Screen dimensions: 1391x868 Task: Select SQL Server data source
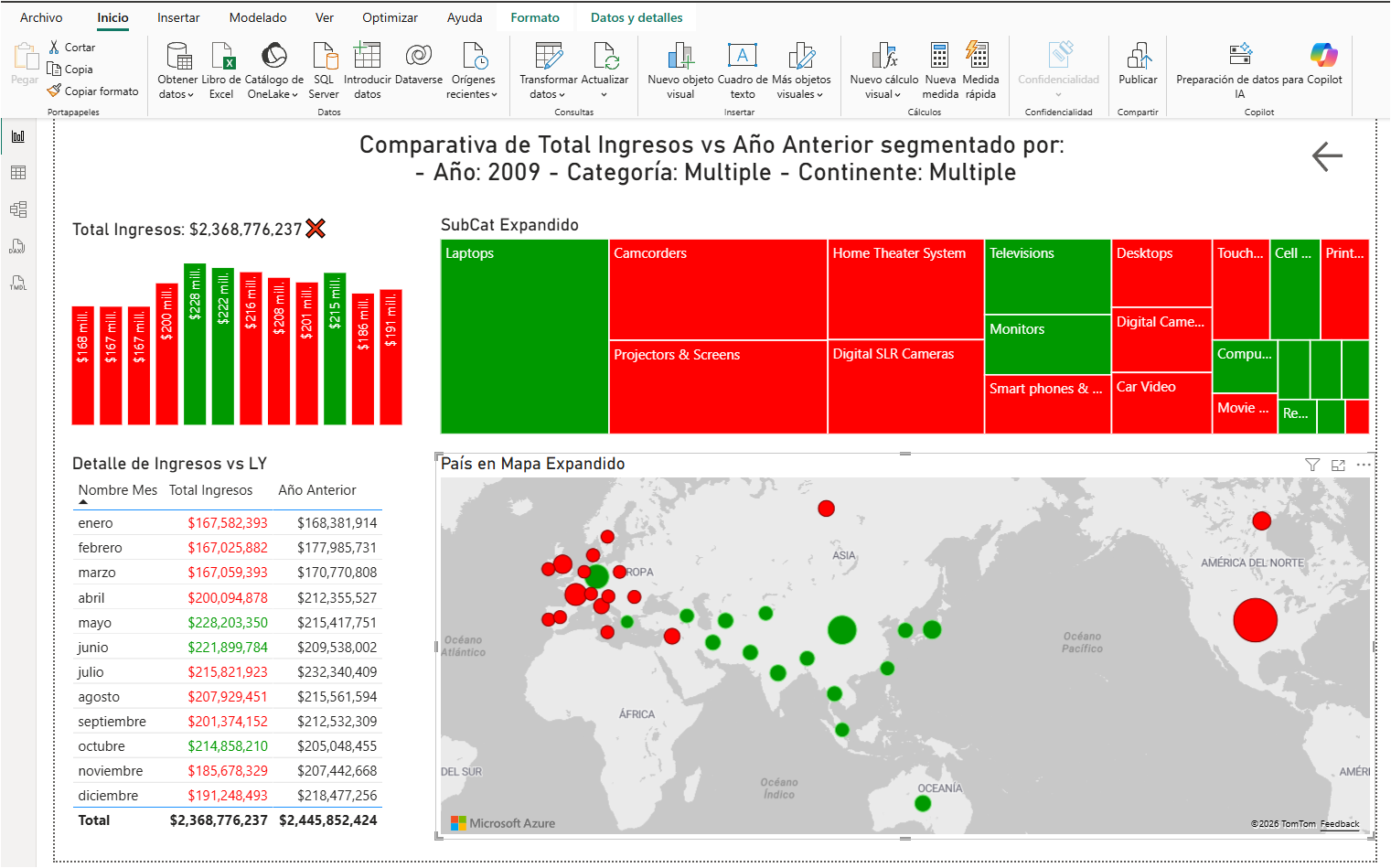(x=324, y=71)
